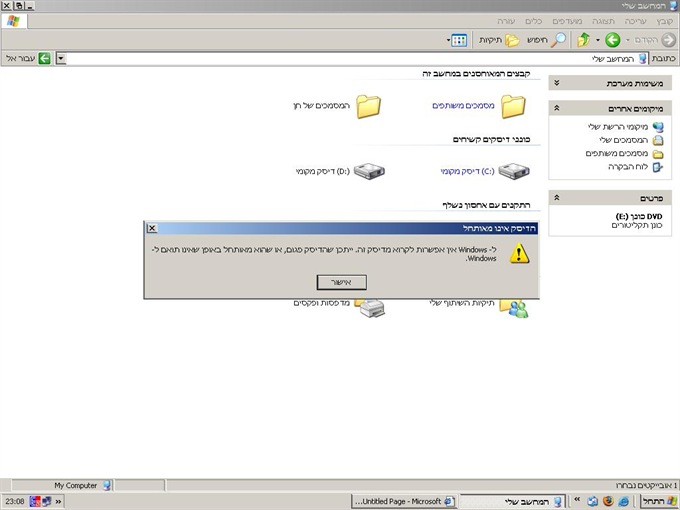The image size is (680, 510).
Task: Collapse the Details (פרטים) panel
Action: pyautogui.click(x=557, y=198)
